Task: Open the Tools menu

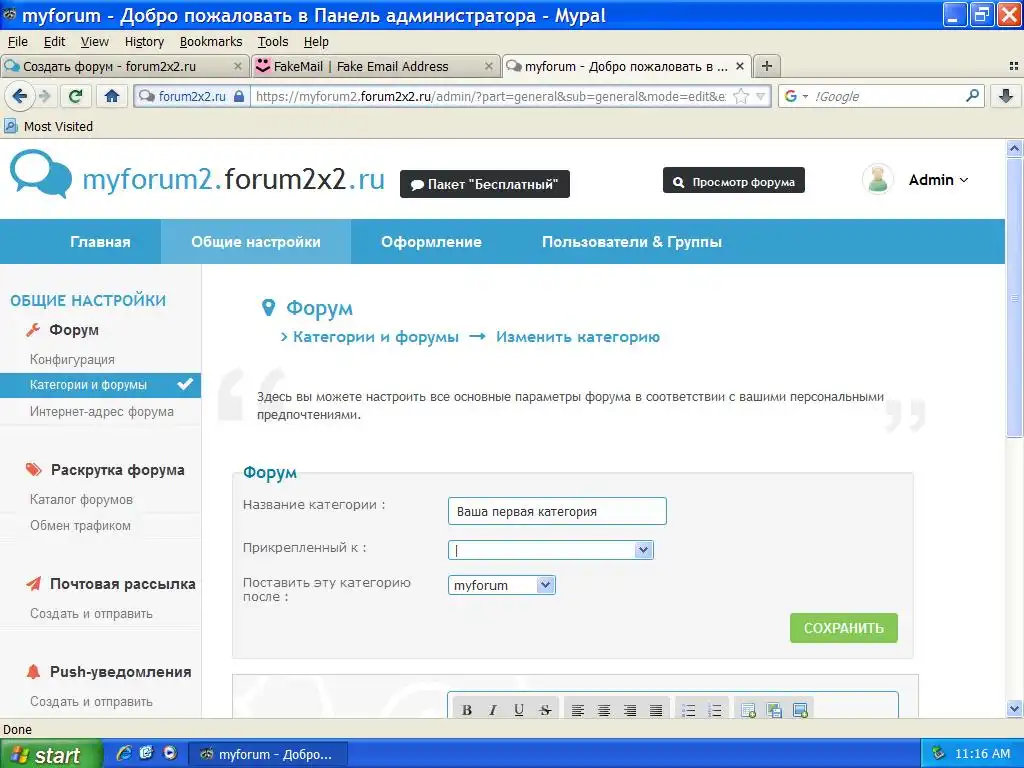Action: pos(273,42)
